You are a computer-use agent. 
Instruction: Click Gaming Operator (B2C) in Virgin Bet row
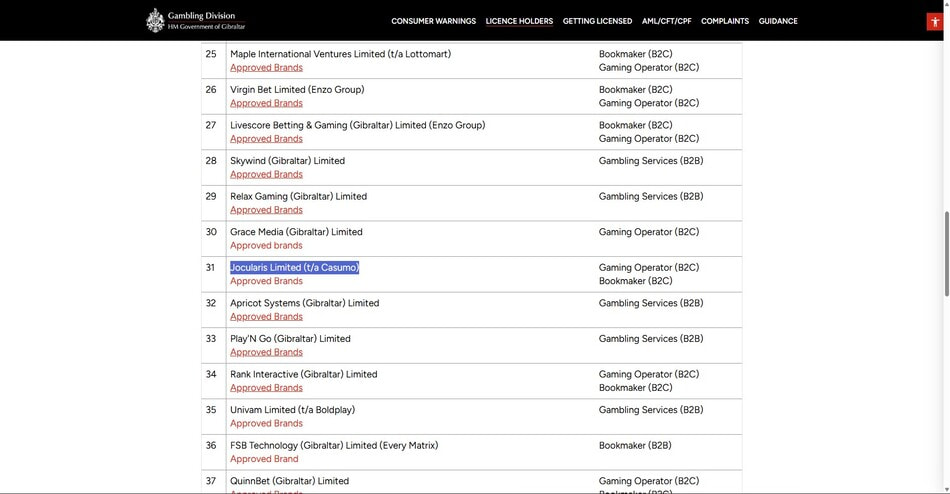649,103
